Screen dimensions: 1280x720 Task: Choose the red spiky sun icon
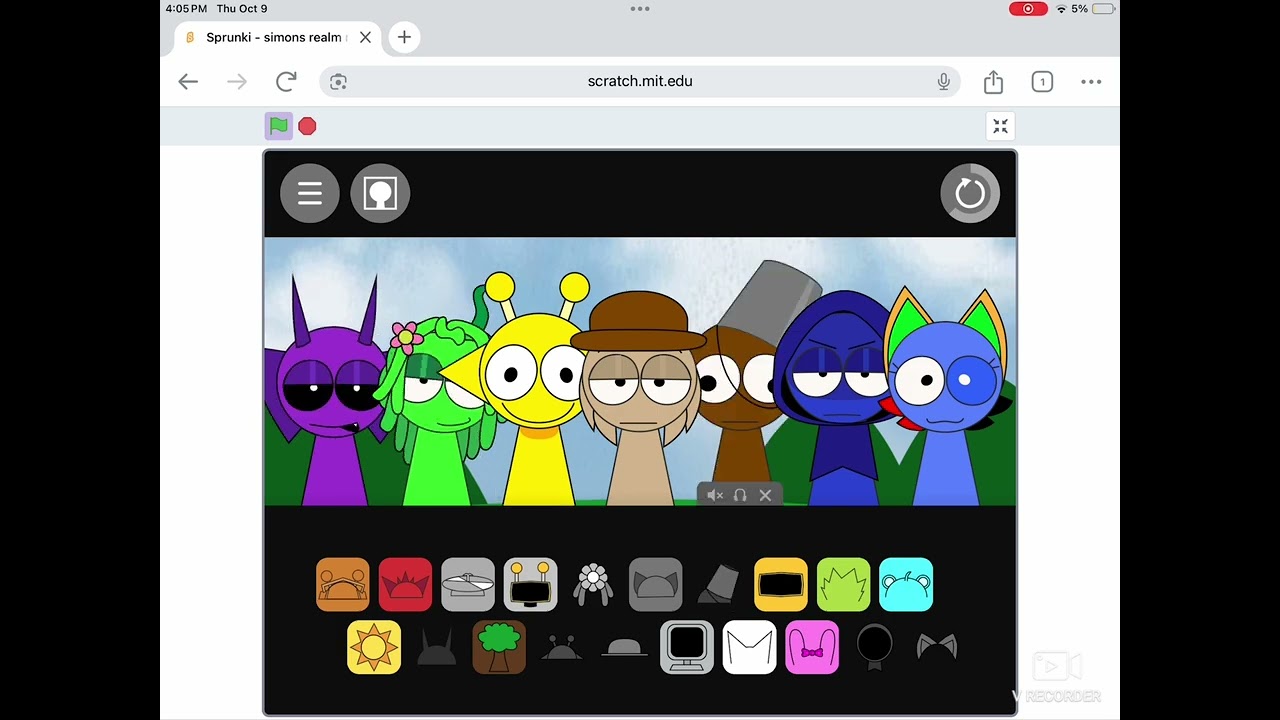click(x=405, y=584)
